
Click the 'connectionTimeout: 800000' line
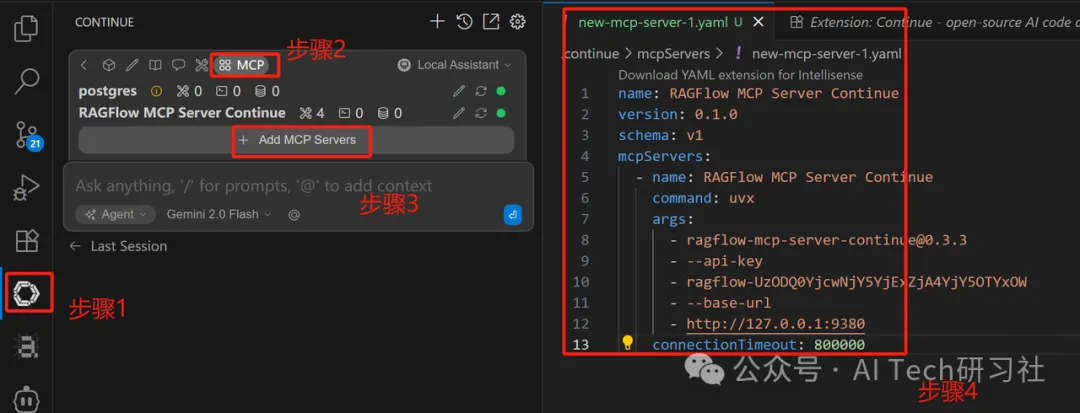(x=758, y=344)
